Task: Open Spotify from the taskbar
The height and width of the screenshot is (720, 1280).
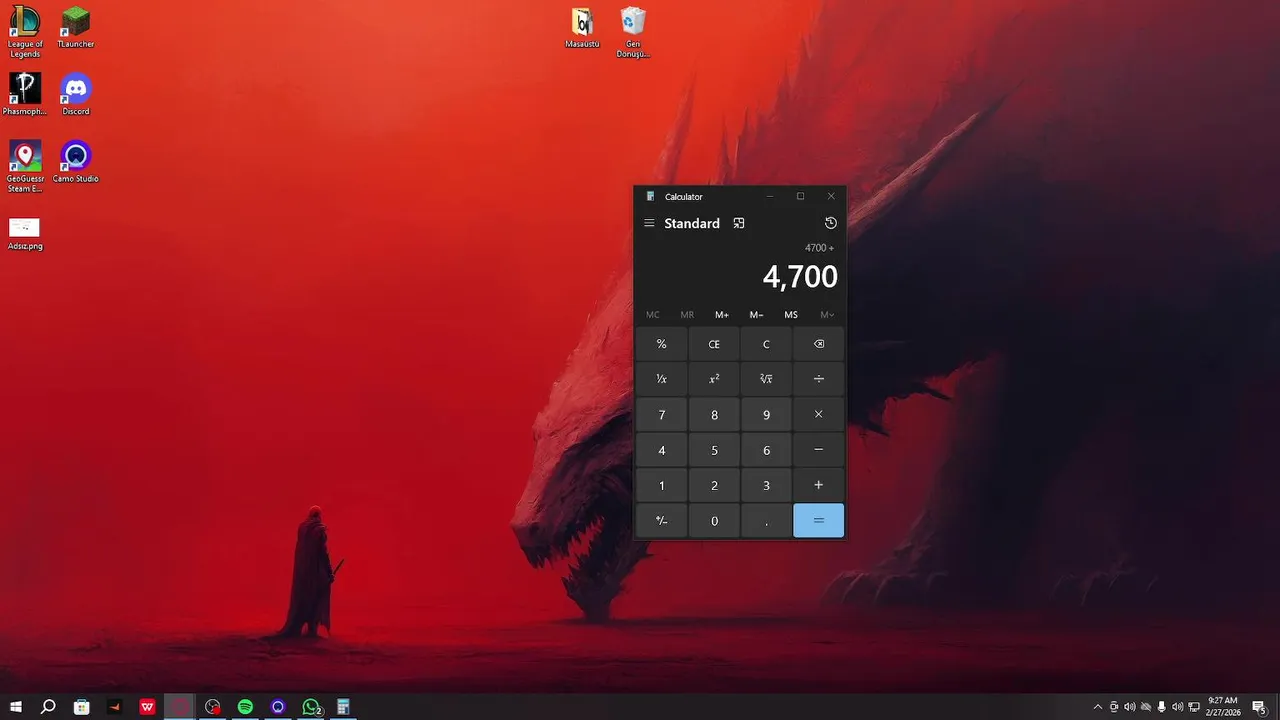Action: click(245, 707)
